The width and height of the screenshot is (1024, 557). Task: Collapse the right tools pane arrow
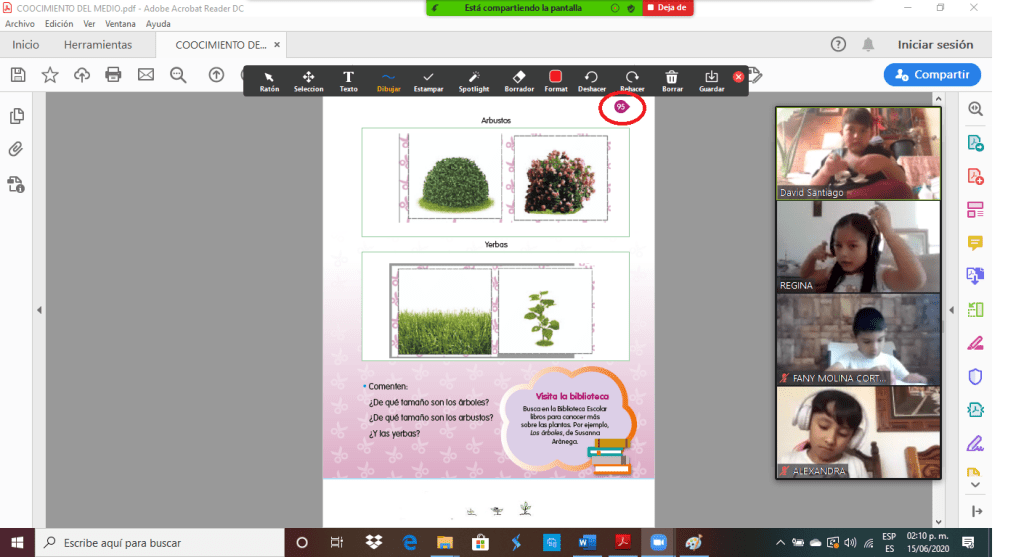(951, 310)
